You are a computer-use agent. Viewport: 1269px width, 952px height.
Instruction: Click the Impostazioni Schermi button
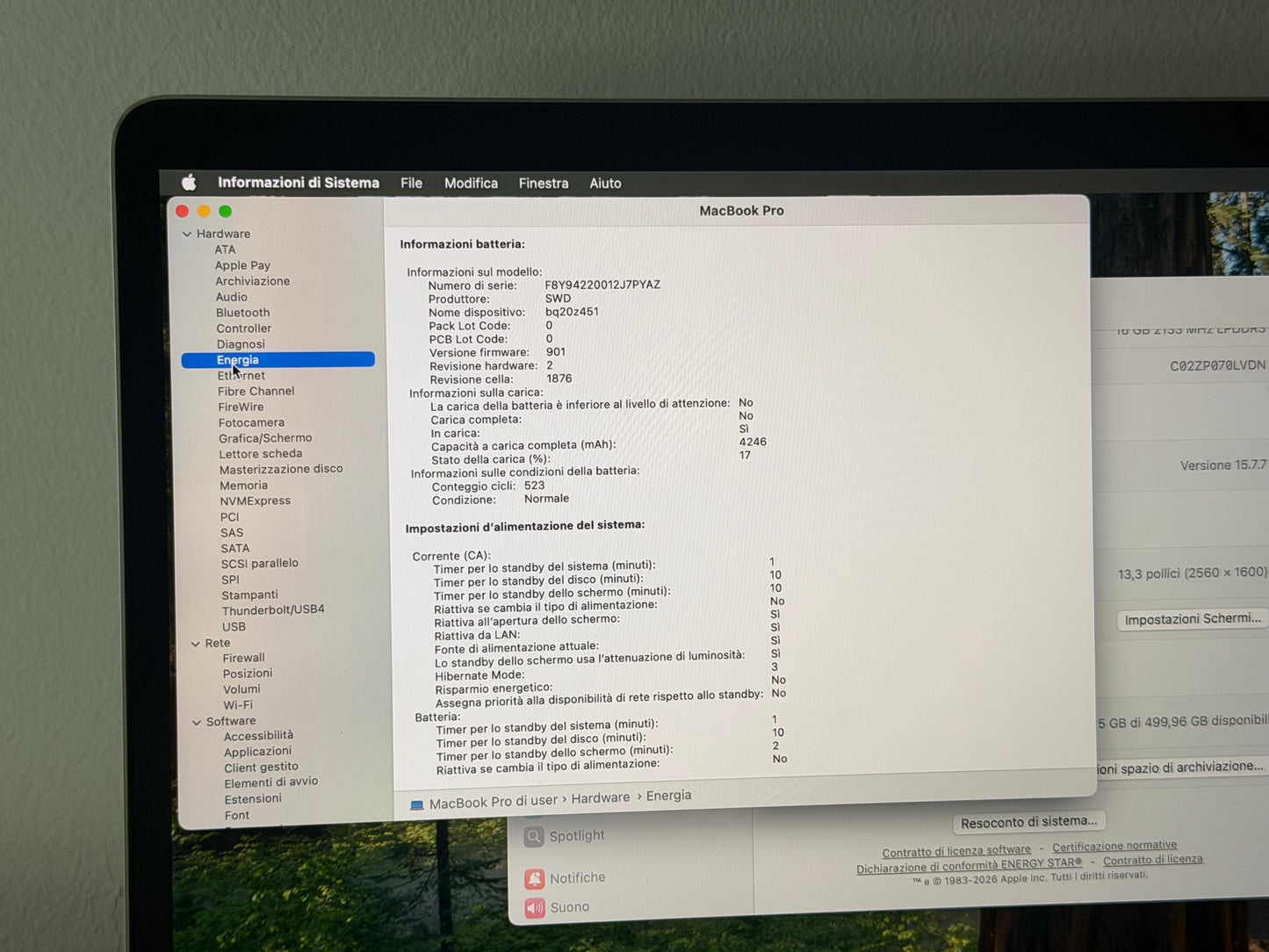[1193, 619]
